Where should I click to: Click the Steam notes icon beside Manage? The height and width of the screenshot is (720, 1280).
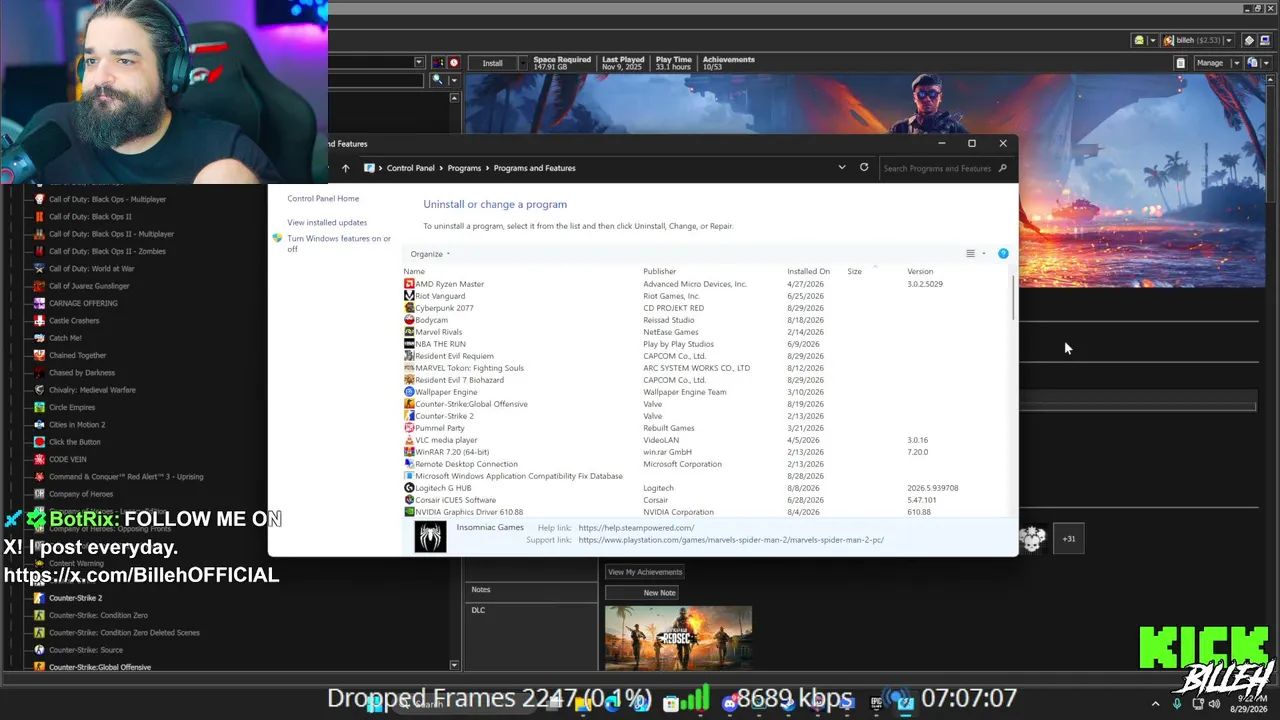[x=1180, y=63]
